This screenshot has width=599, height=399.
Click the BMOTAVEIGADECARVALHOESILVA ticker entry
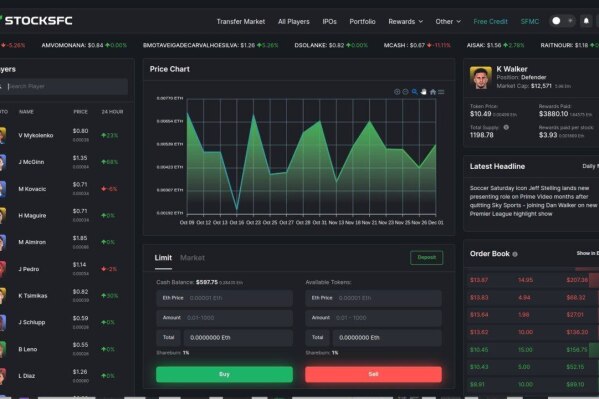click(210, 45)
